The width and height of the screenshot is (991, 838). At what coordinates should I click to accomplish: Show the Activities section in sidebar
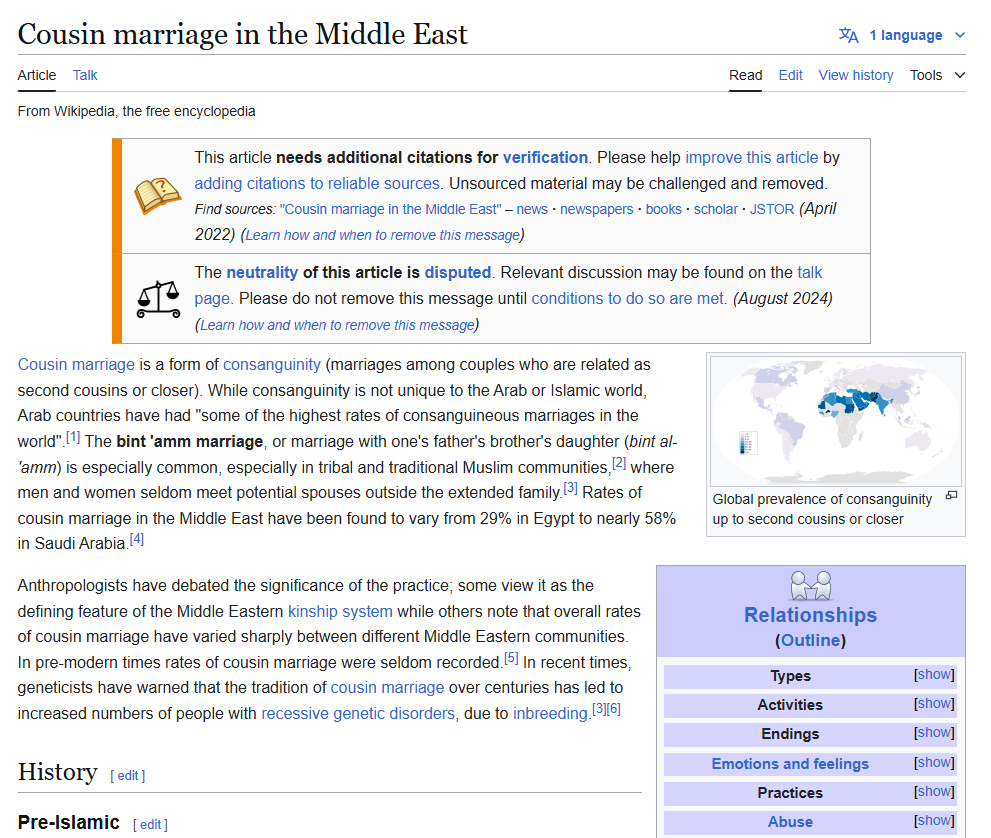pyautogui.click(x=934, y=703)
